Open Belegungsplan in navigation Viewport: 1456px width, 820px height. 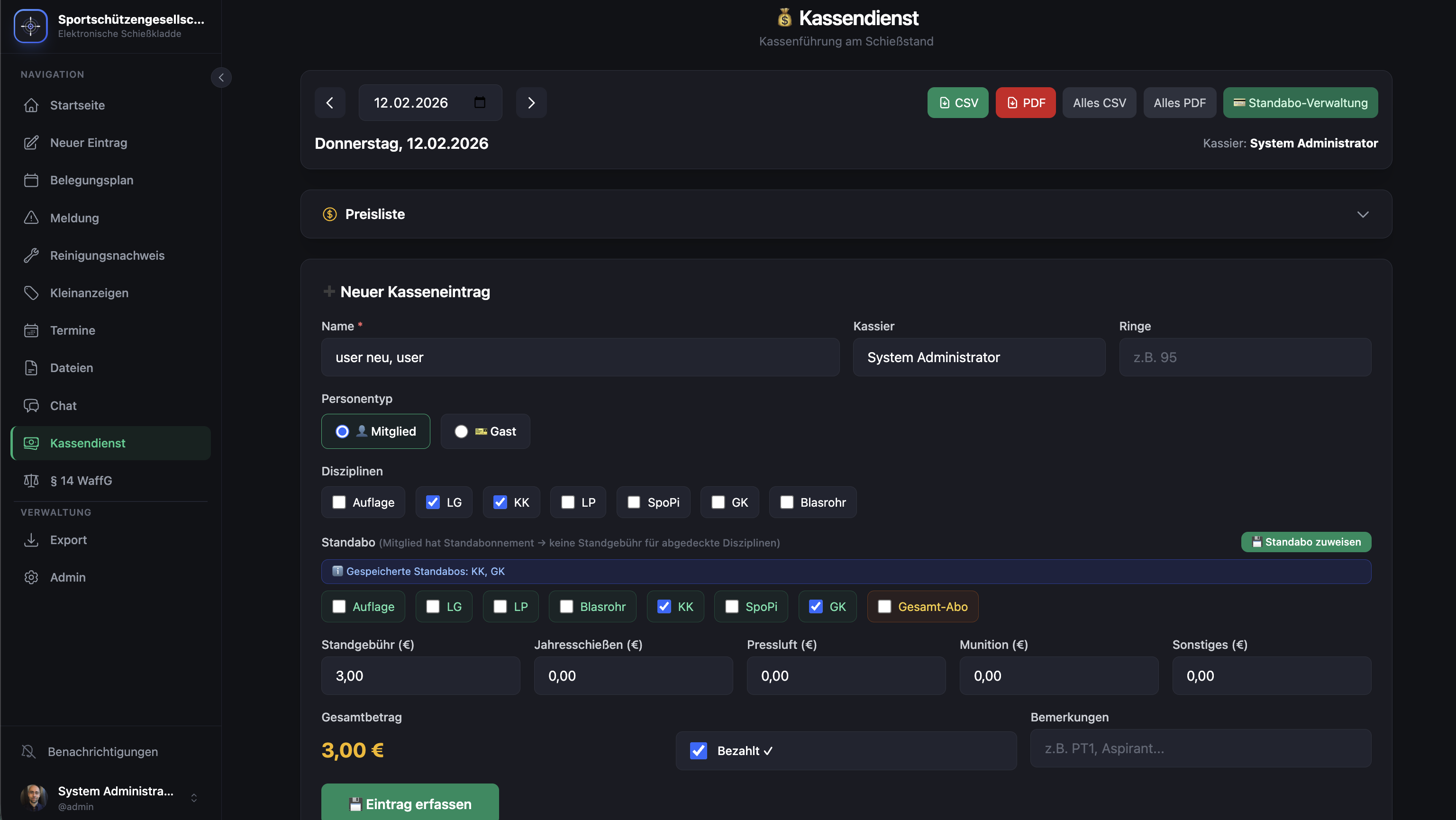91,180
